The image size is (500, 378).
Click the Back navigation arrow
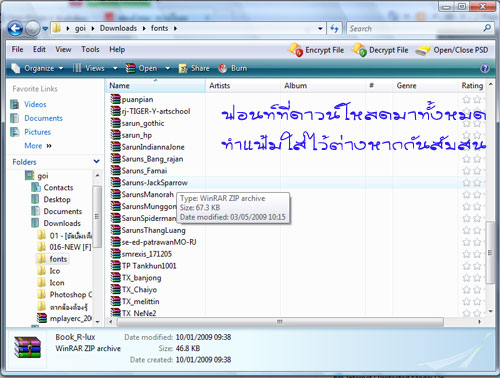click(15, 29)
